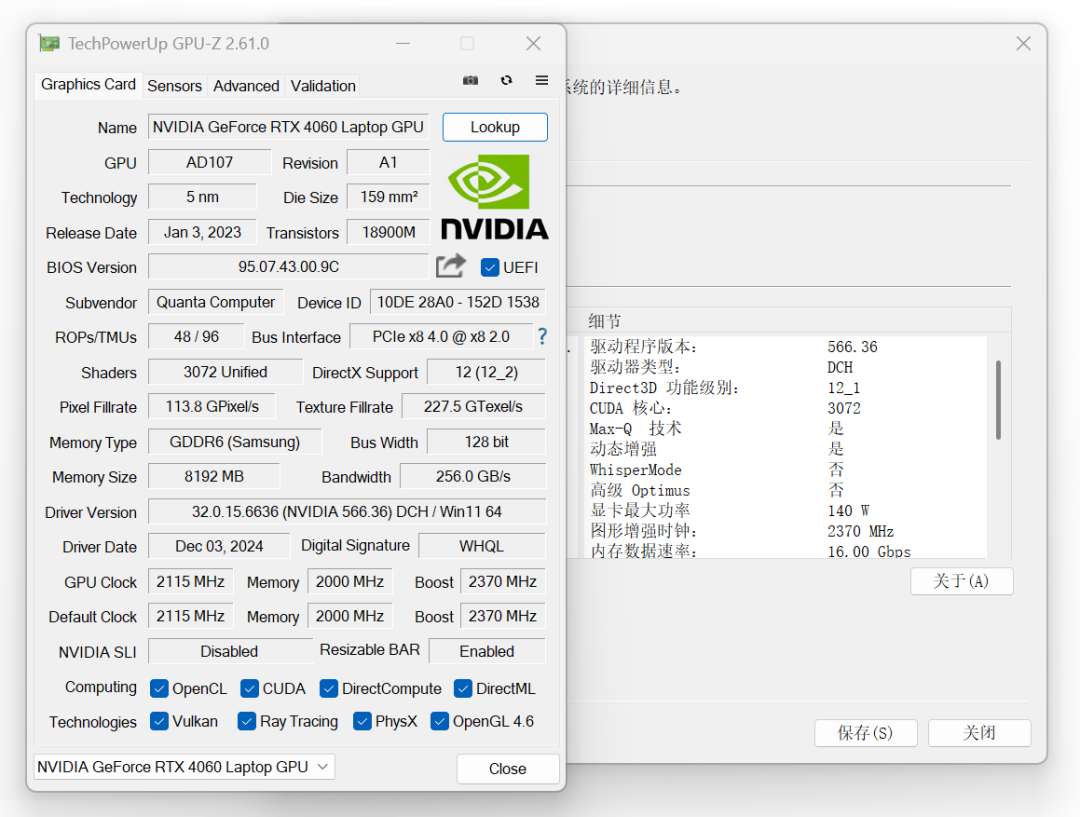Click the Die Size value 159 mm²
The image size is (1080, 817).
click(388, 197)
